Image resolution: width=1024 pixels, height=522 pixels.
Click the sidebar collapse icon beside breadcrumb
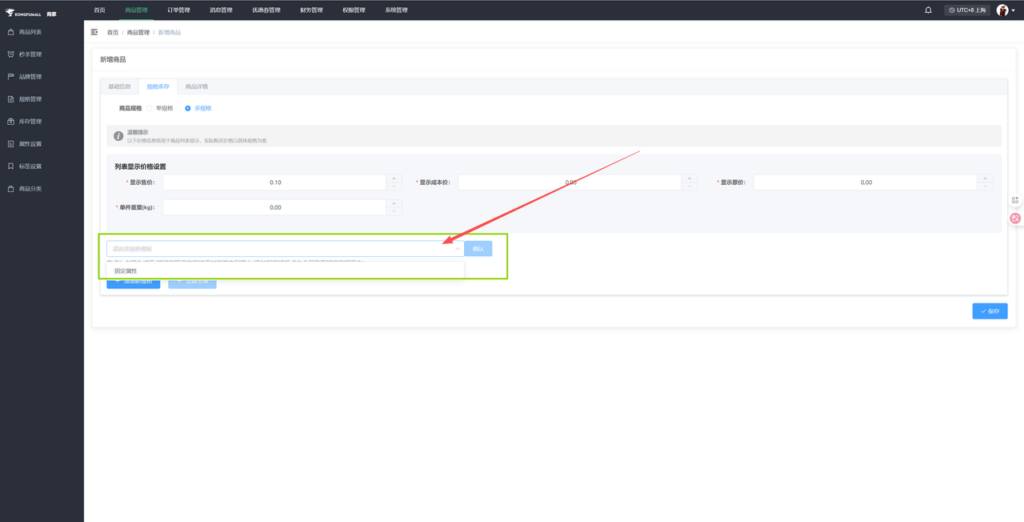pyautogui.click(x=95, y=33)
